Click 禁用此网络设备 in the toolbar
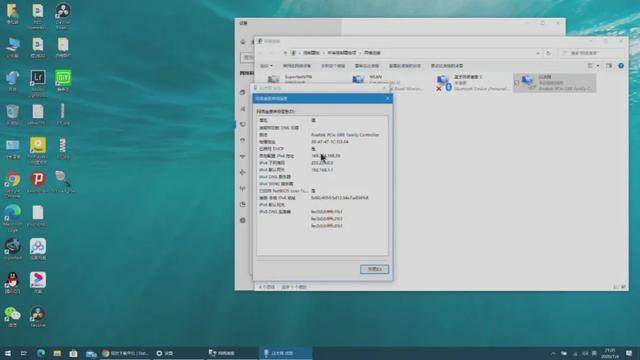The image size is (640, 360). pos(297,66)
